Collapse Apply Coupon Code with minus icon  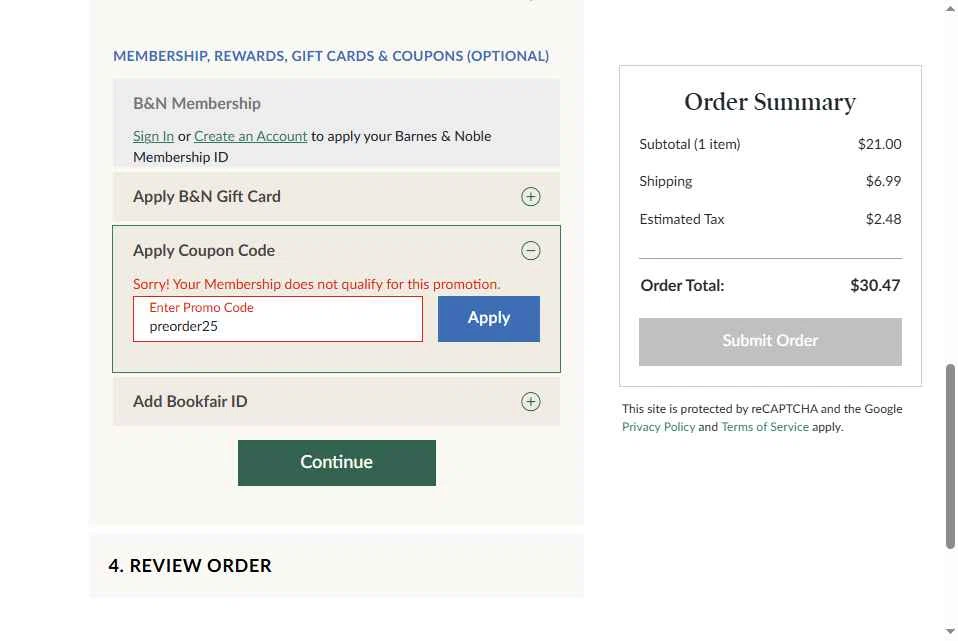531,251
